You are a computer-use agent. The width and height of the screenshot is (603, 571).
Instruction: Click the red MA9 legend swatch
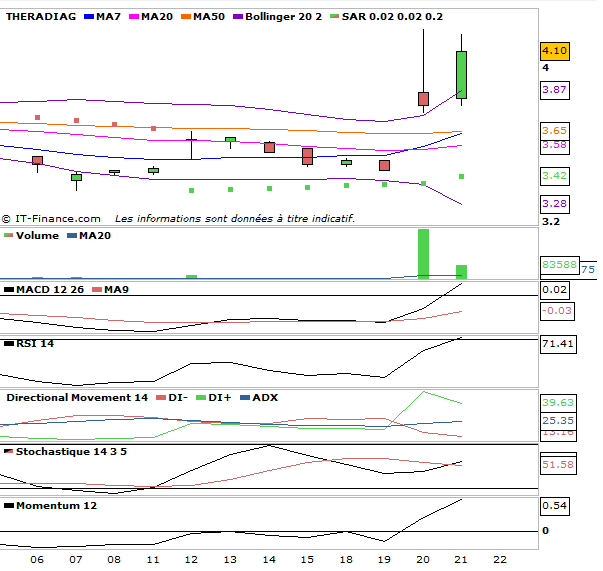tap(97, 290)
